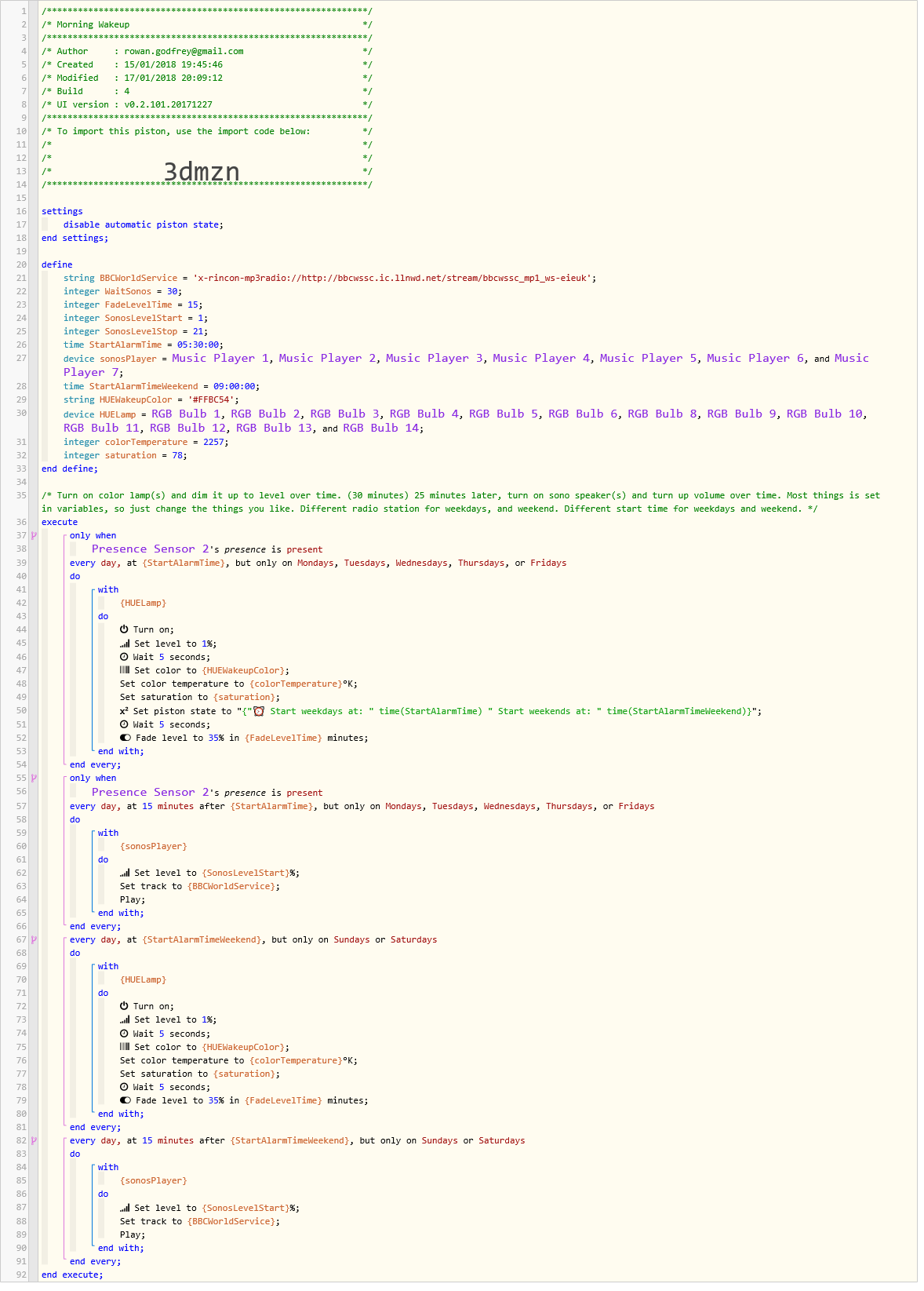Click 'Presence Sensor 2' condition on line 56

coord(151,792)
